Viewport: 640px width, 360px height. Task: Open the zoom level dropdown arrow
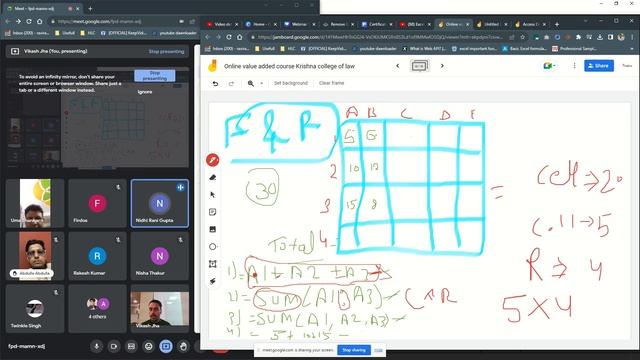[262, 83]
